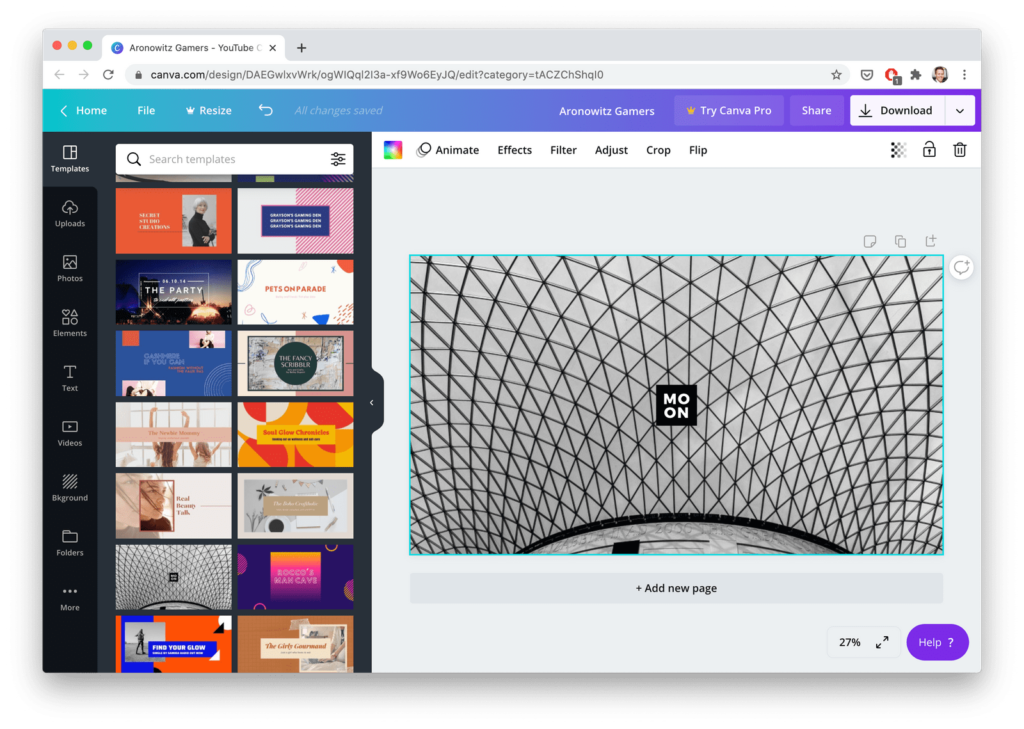Select Find Your Glow template thumbnail
Image resolution: width=1024 pixels, height=729 pixels.
click(174, 644)
